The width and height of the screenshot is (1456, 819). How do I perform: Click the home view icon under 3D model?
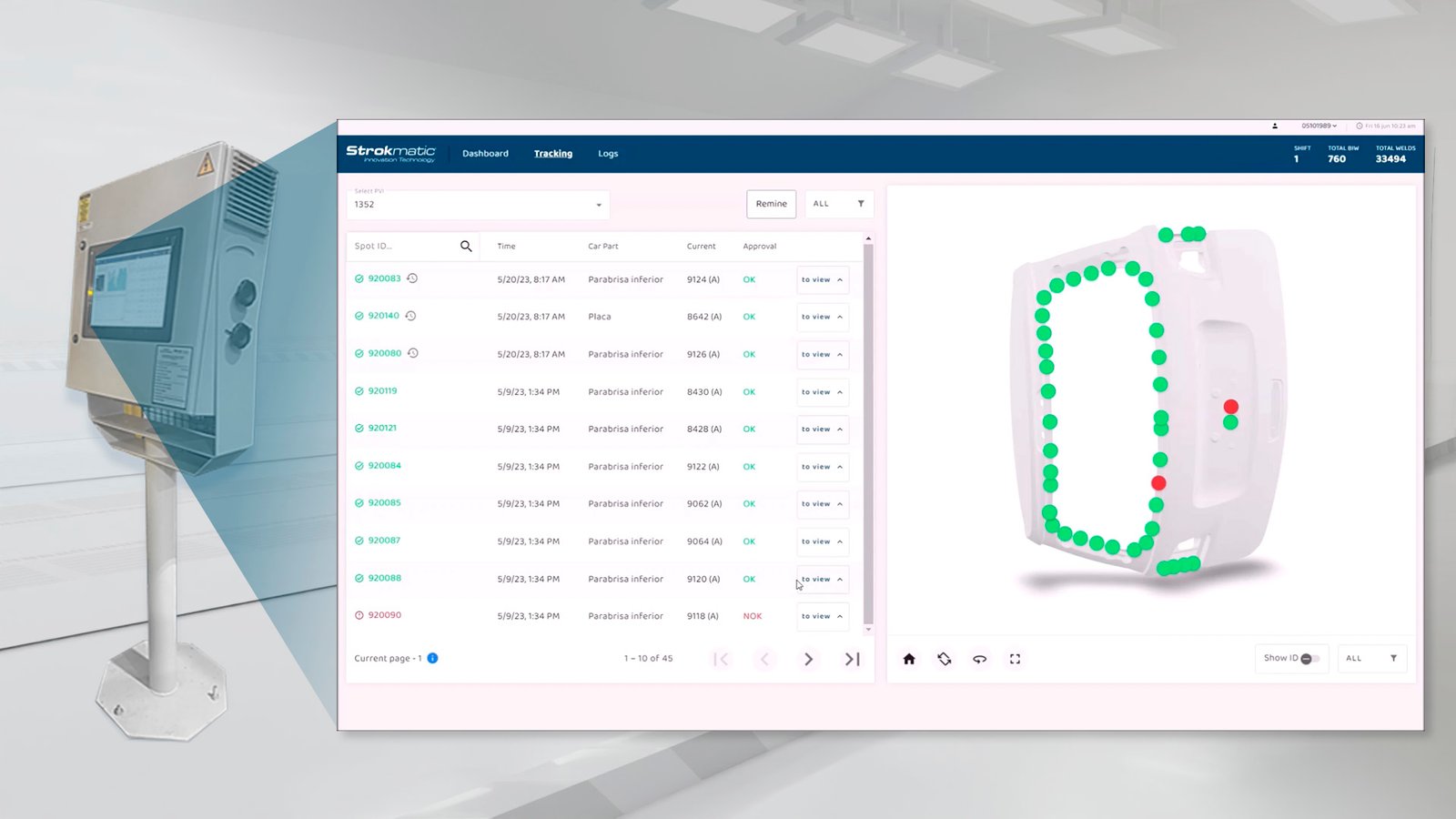coord(908,659)
